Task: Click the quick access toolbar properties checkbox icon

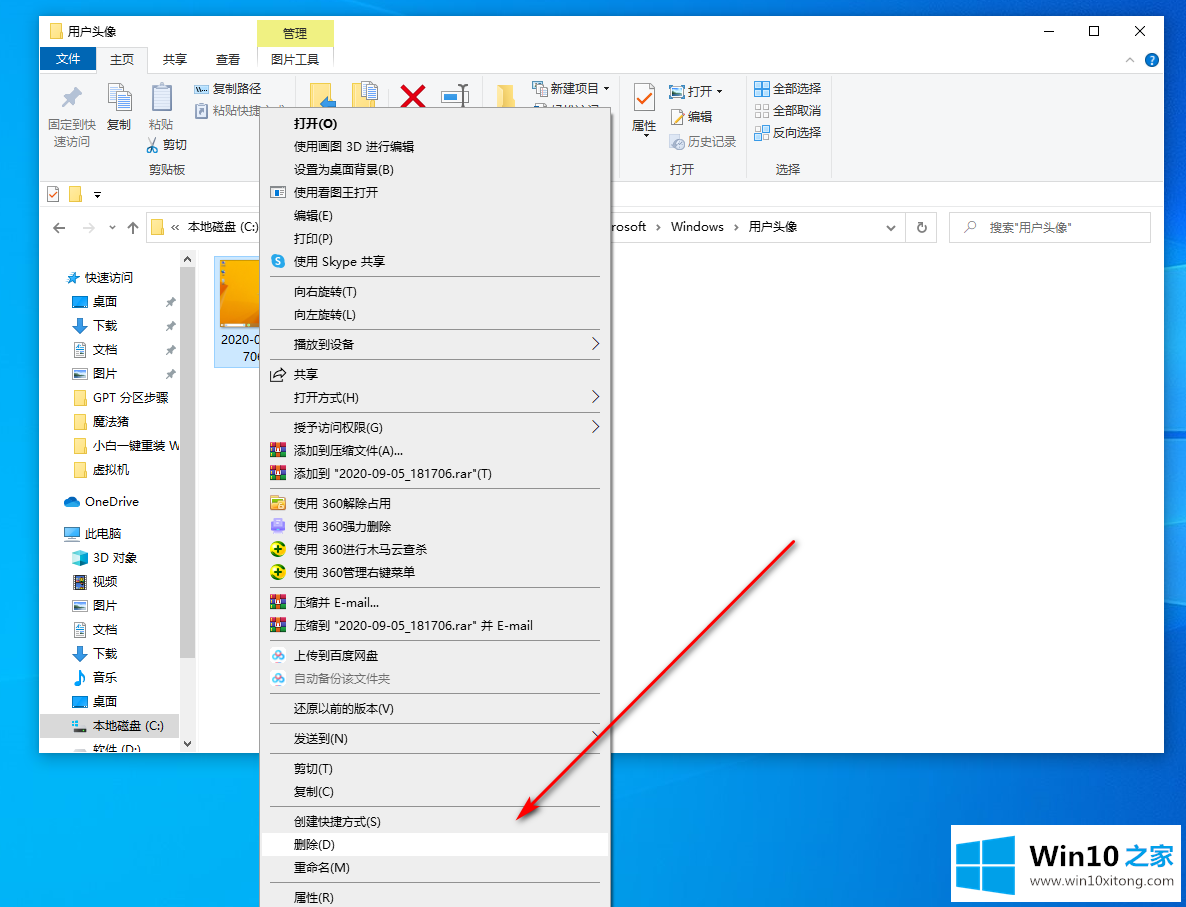Action: [x=53, y=194]
